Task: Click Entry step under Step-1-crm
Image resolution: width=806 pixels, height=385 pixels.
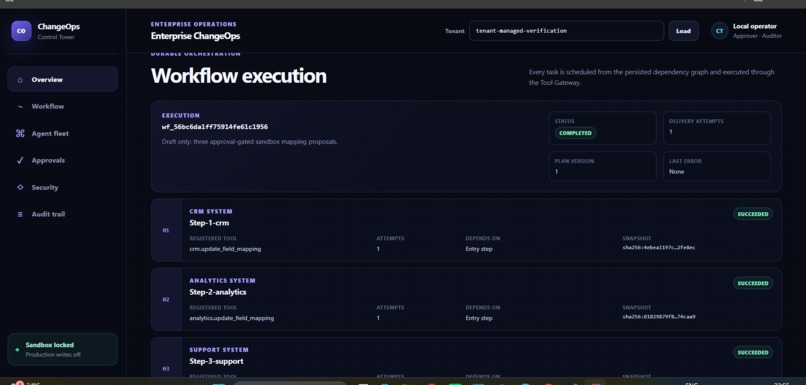Action: click(x=479, y=249)
